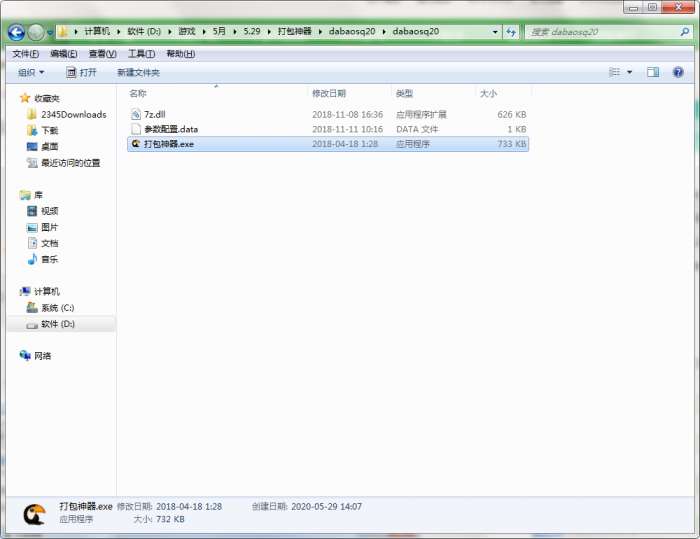Image resolution: width=700 pixels, height=539 pixels.
Task: Select 计算机 in the navigation pane
Action: click(47, 292)
